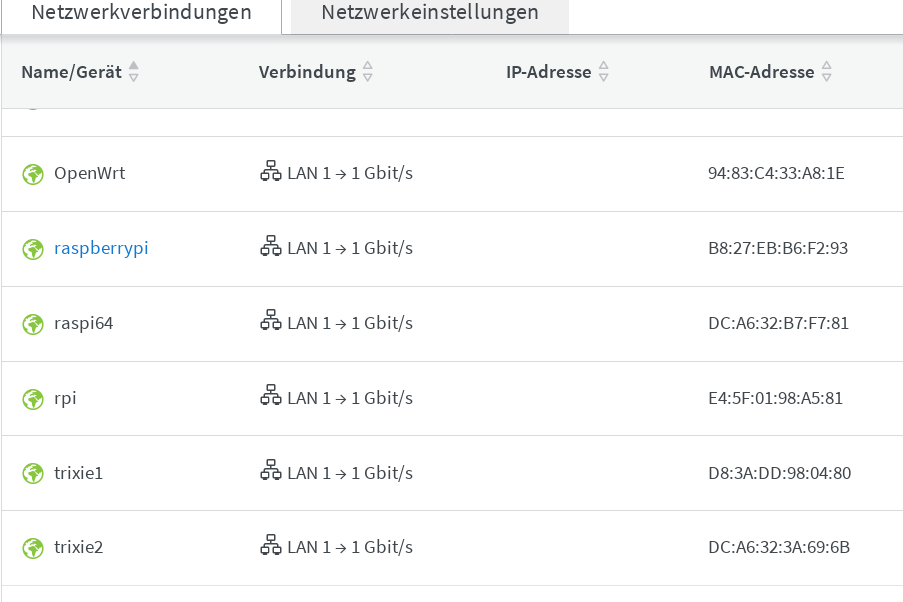The width and height of the screenshot is (903, 602).
Task: Click the globe icon next to OpenWrt
Action: 33,174
